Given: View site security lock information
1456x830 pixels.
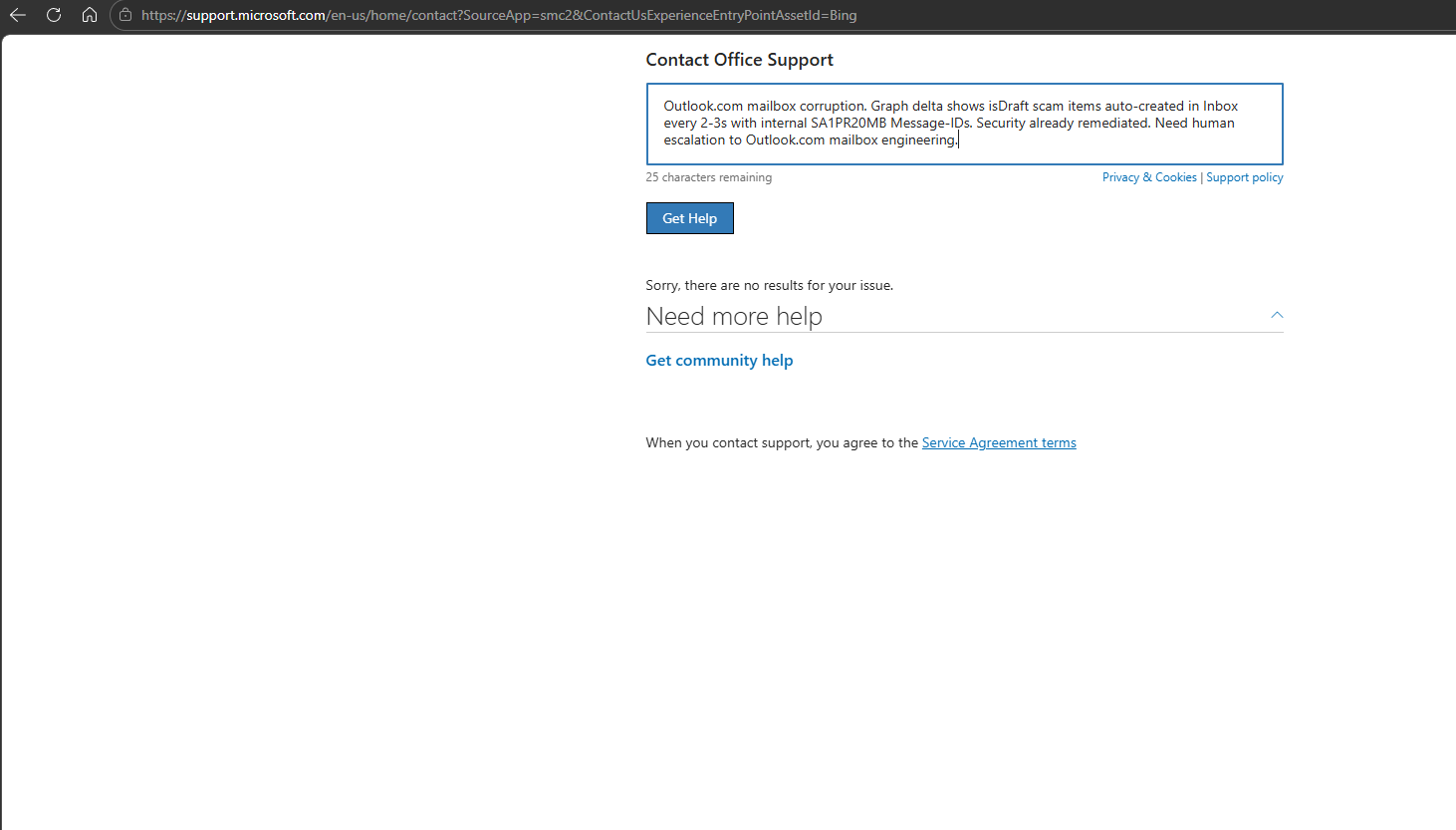Looking at the screenshot, I should 125,15.
